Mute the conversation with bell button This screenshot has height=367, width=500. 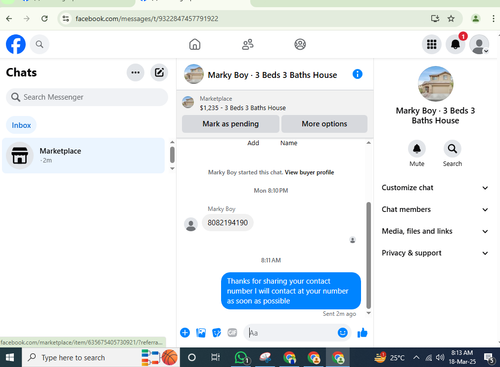tap(417, 149)
